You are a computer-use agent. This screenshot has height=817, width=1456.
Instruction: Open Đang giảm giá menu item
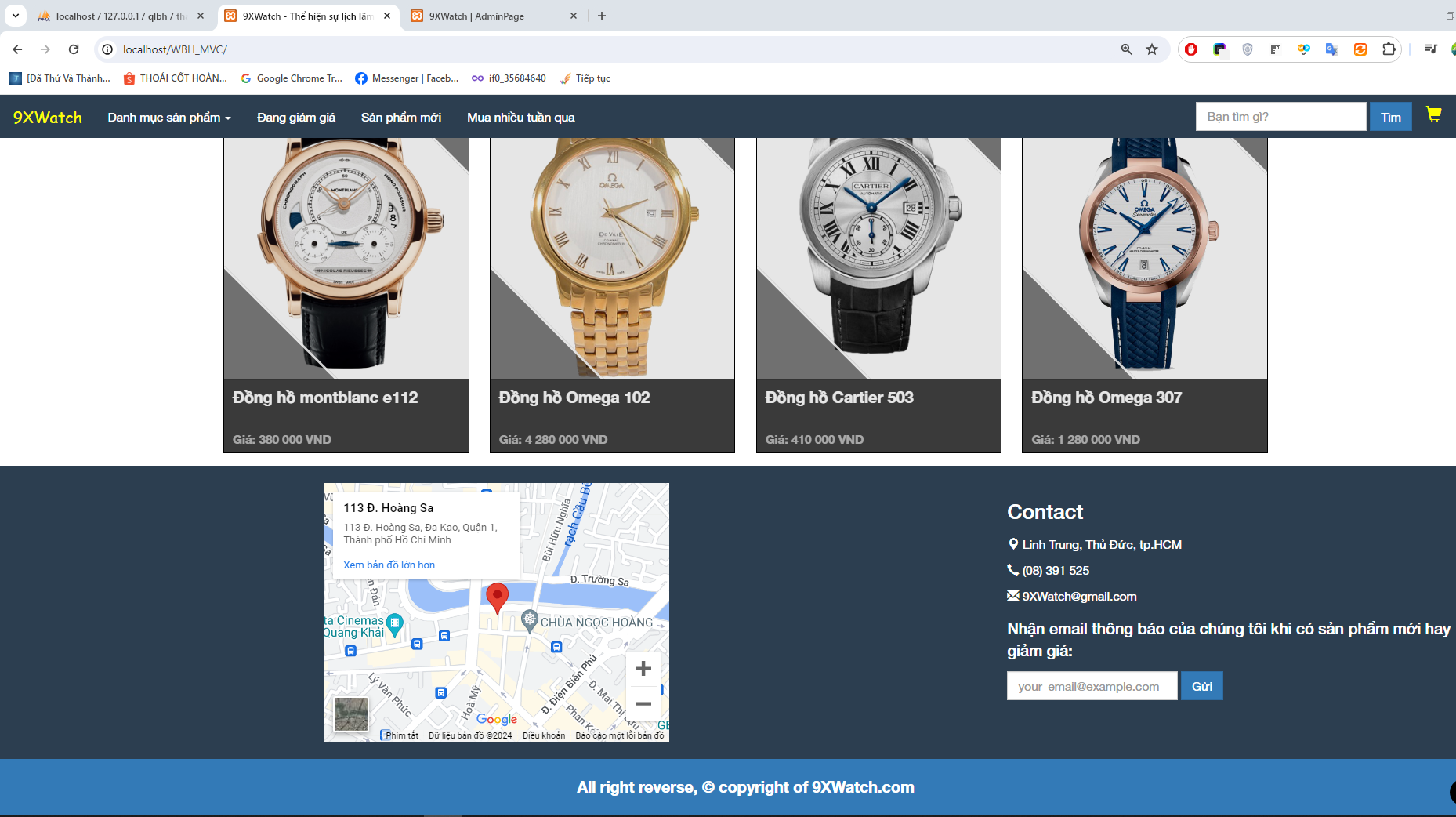(x=296, y=118)
